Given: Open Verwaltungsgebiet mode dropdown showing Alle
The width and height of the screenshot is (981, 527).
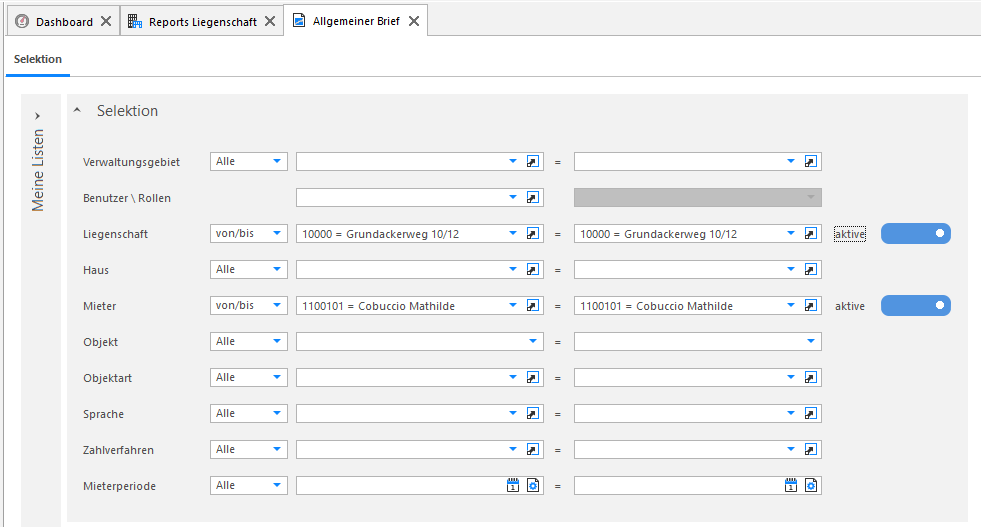Looking at the screenshot, I should [248, 161].
